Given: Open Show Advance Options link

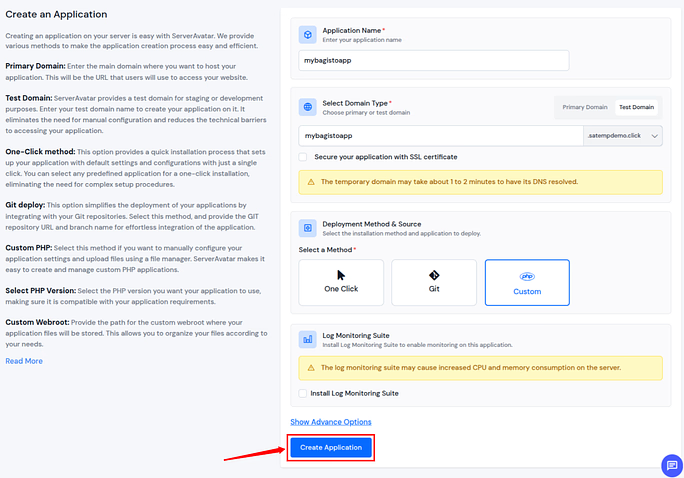Looking at the screenshot, I should (331, 422).
